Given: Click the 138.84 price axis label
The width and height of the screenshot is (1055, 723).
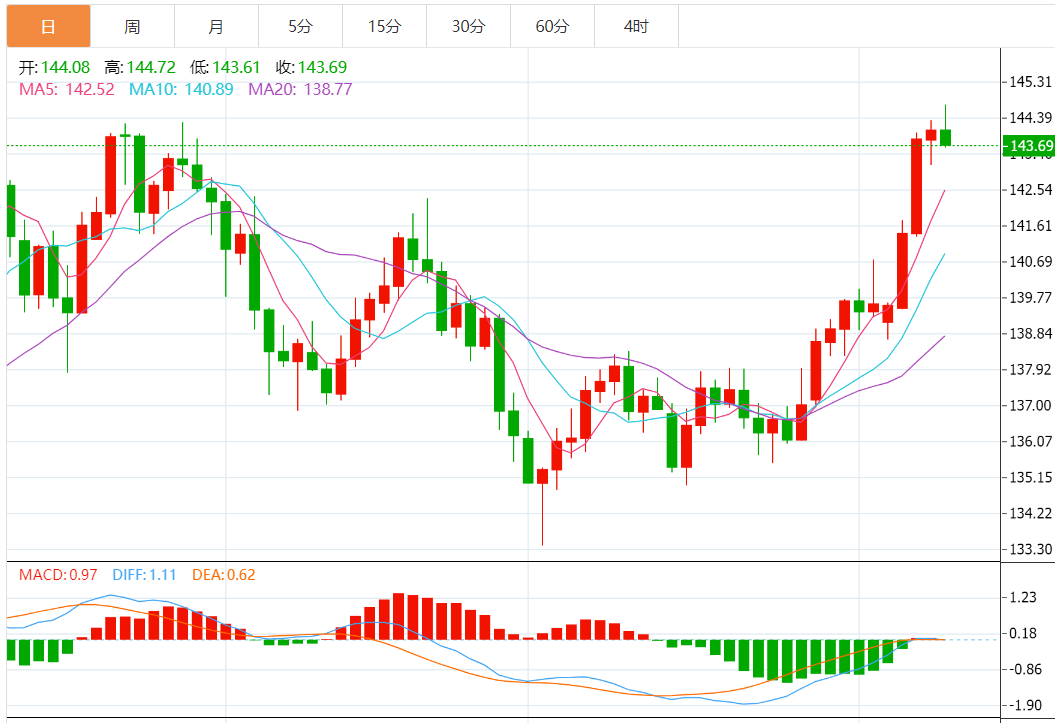Looking at the screenshot, I should tap(1031, 334).
